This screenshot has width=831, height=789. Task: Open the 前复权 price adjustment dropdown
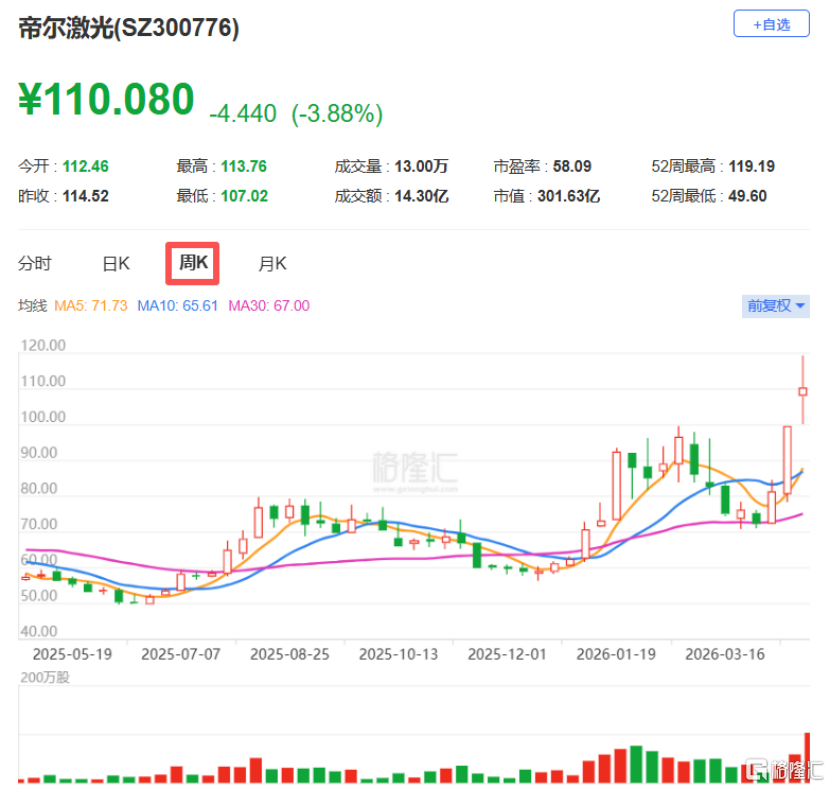coord(775,307)
